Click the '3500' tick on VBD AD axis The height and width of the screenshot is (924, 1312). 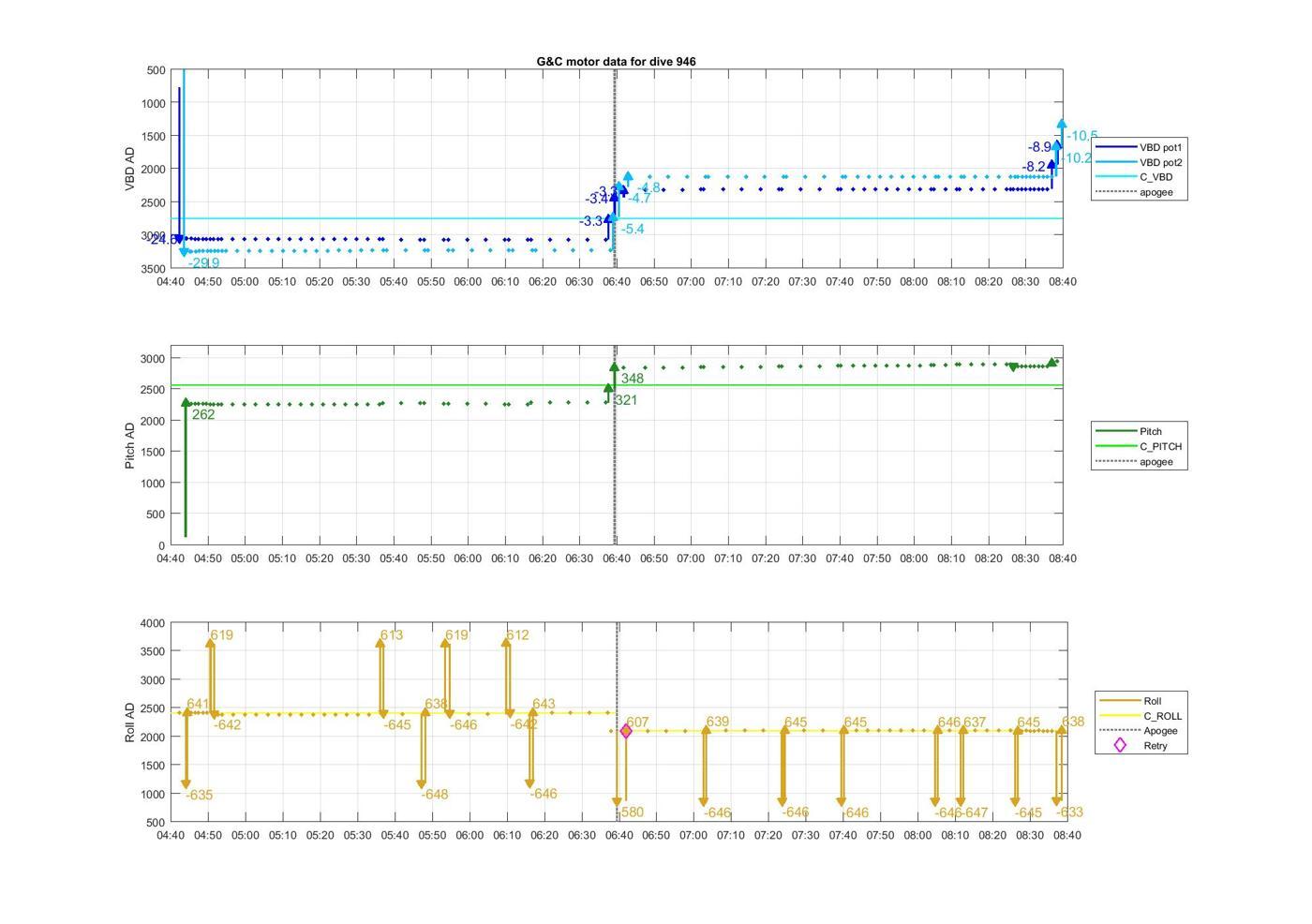point(153,268)
